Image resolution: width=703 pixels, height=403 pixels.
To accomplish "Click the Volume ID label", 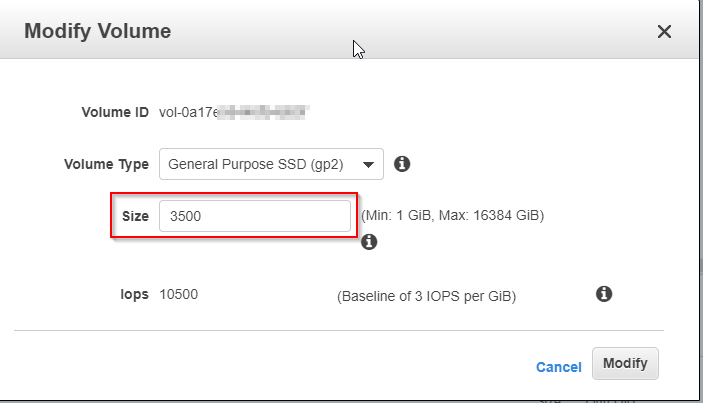I will tap(115, 112).
